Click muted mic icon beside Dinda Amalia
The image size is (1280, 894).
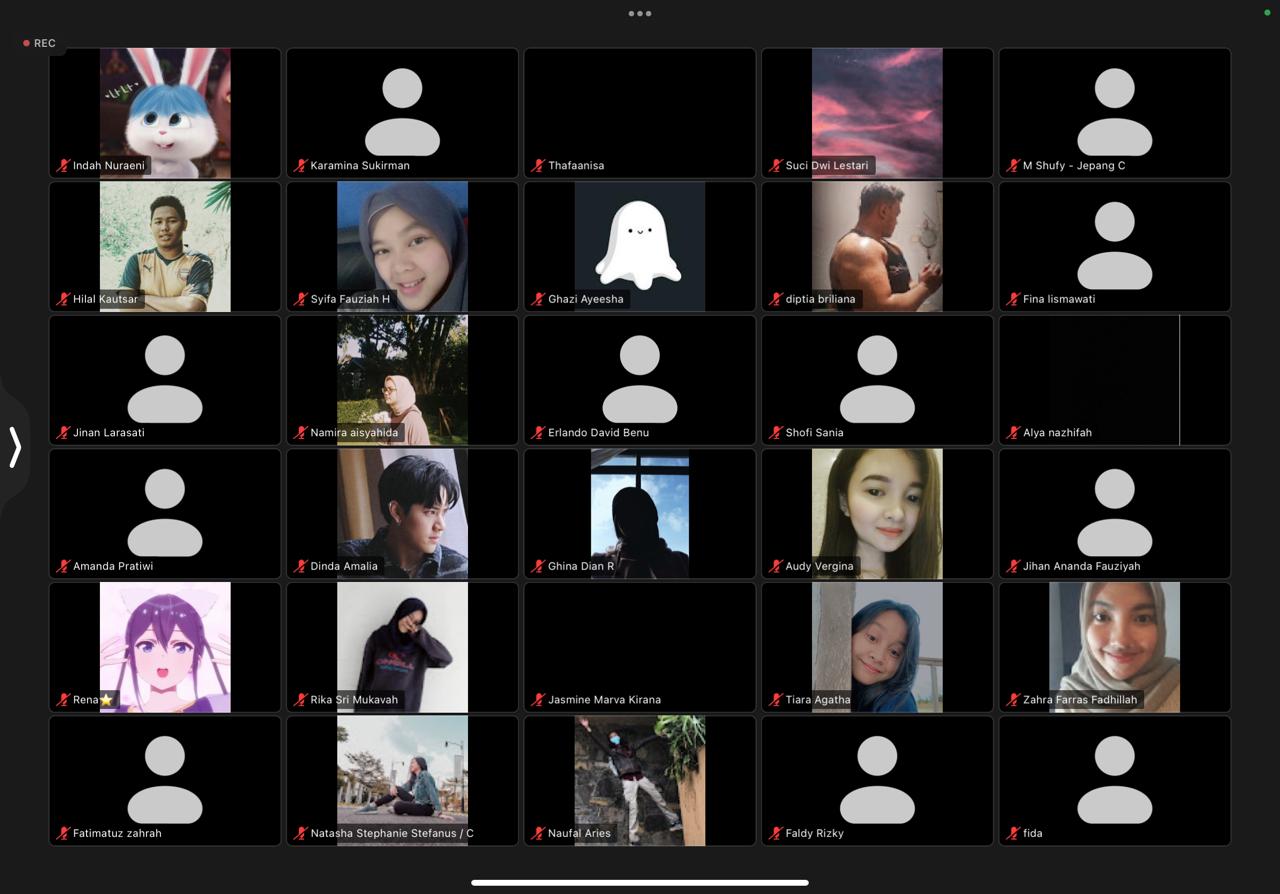301,566
